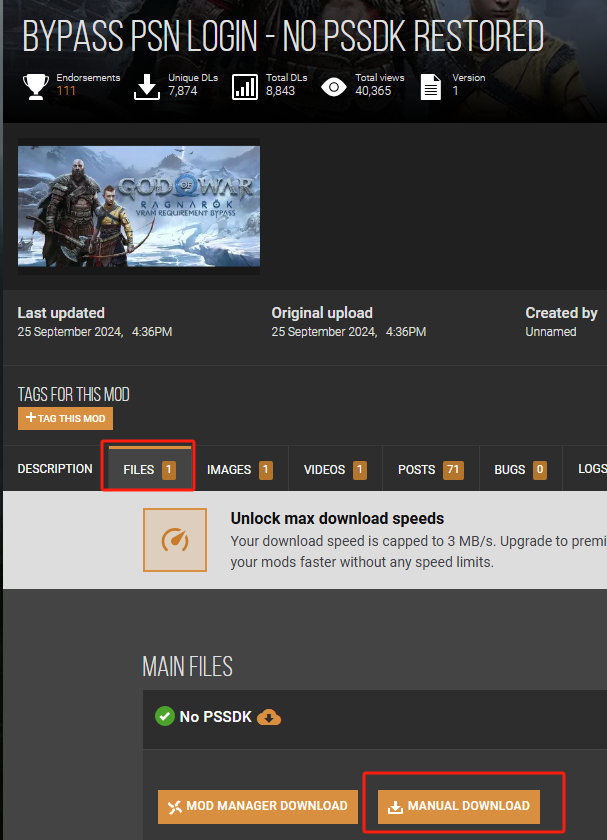Screen dimensions: 607x840
Task: Click the Unique DLs download arrow icon
Action: 147,86
